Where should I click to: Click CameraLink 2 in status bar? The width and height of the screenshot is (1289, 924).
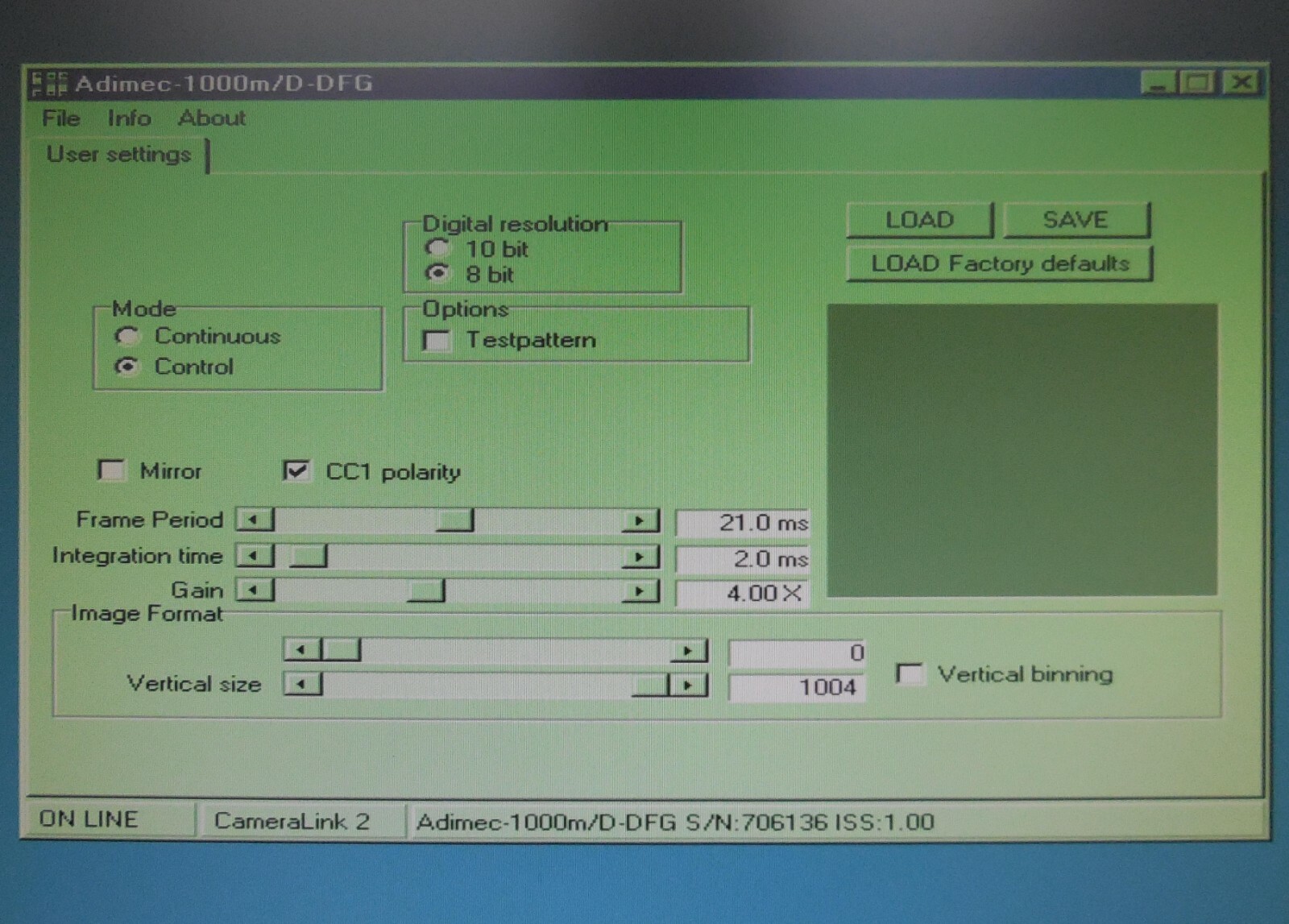pyautogui.click(x=292, y=821)
